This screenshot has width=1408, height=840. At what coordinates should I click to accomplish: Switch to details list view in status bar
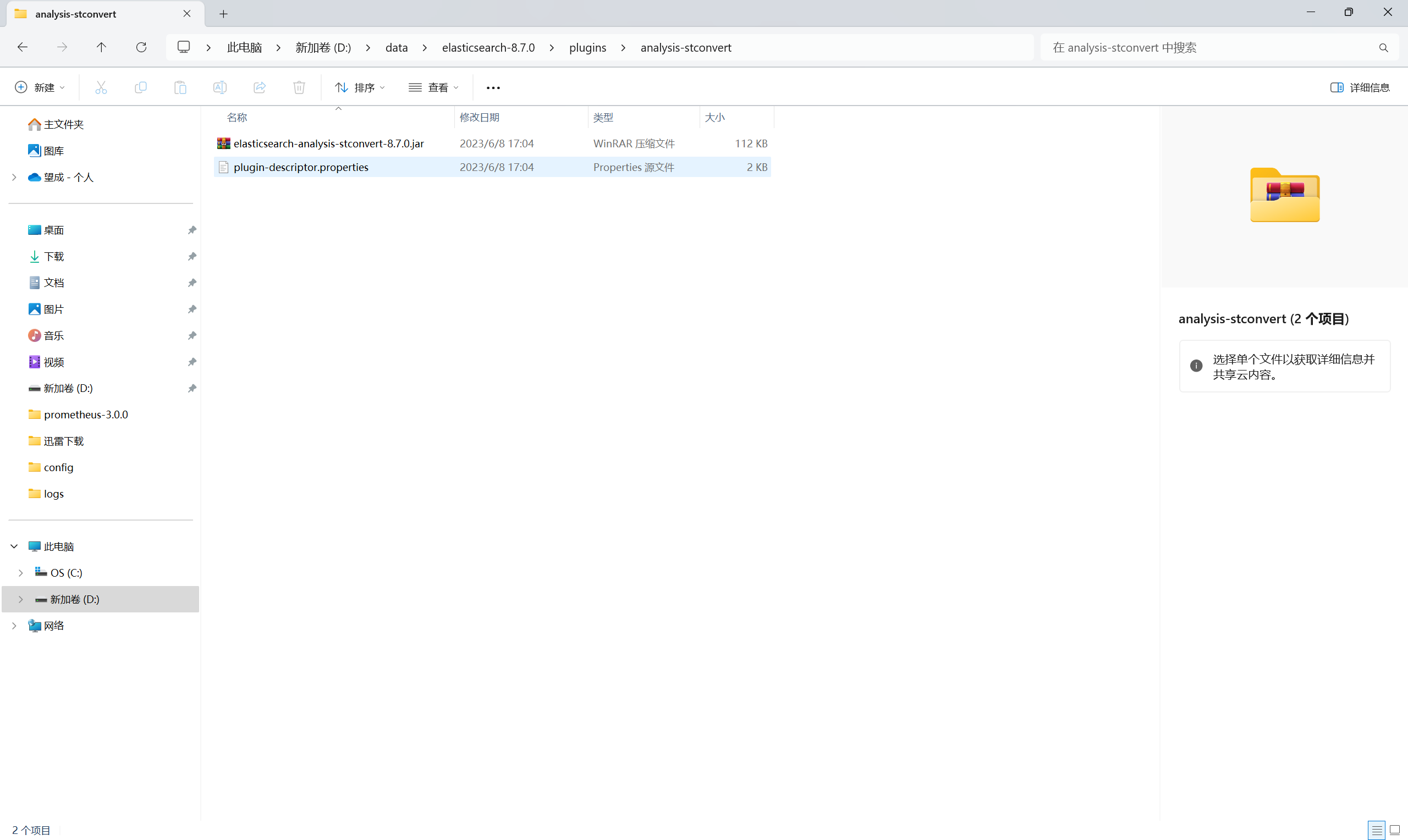coord(1376,830)
